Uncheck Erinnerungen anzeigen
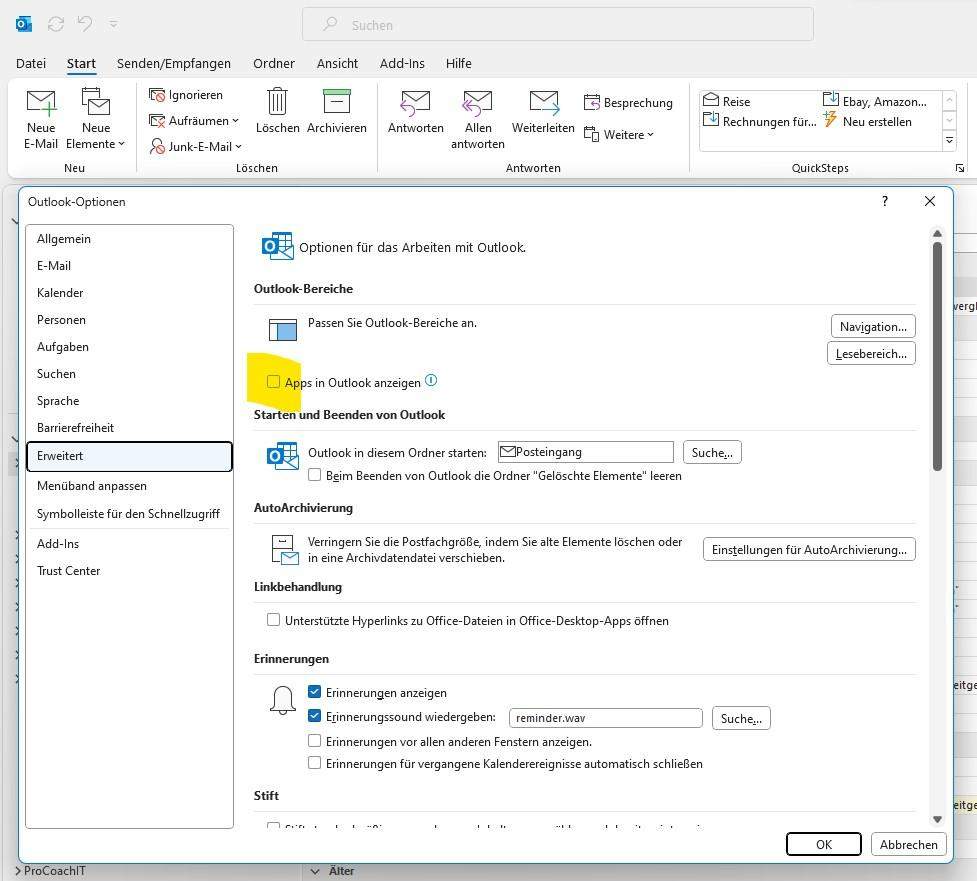Image resolution: width=977 pixels, height=881 pixels. pos(315,692)
